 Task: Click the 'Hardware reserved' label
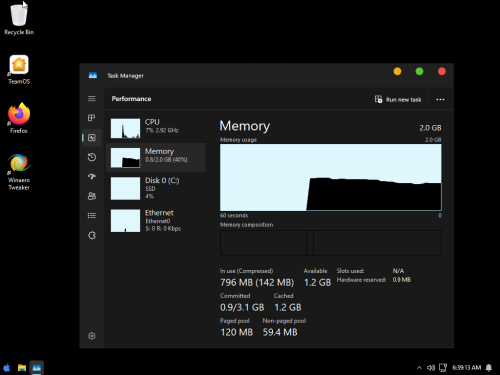pyautogui.click(x=361, y=280)
